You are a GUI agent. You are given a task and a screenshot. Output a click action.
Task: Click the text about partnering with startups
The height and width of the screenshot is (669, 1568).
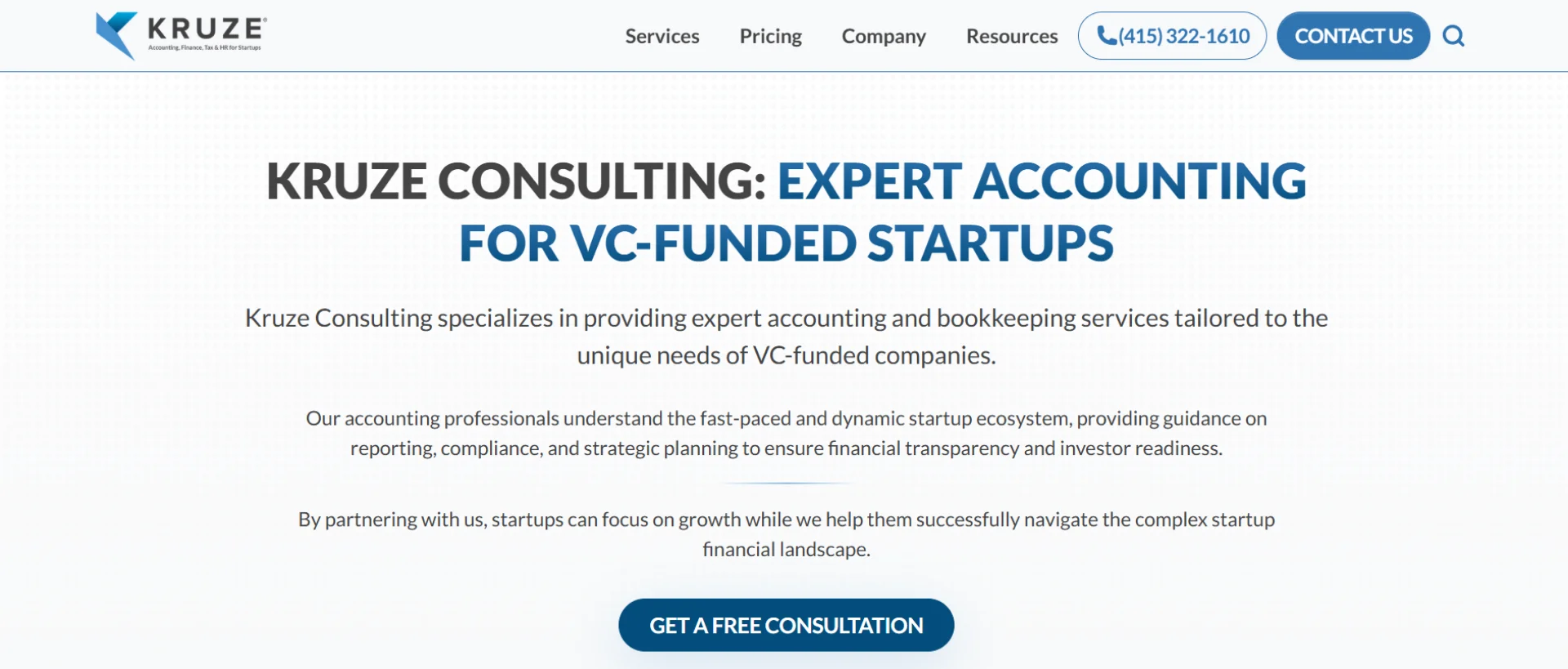click(x=784, y=533)
